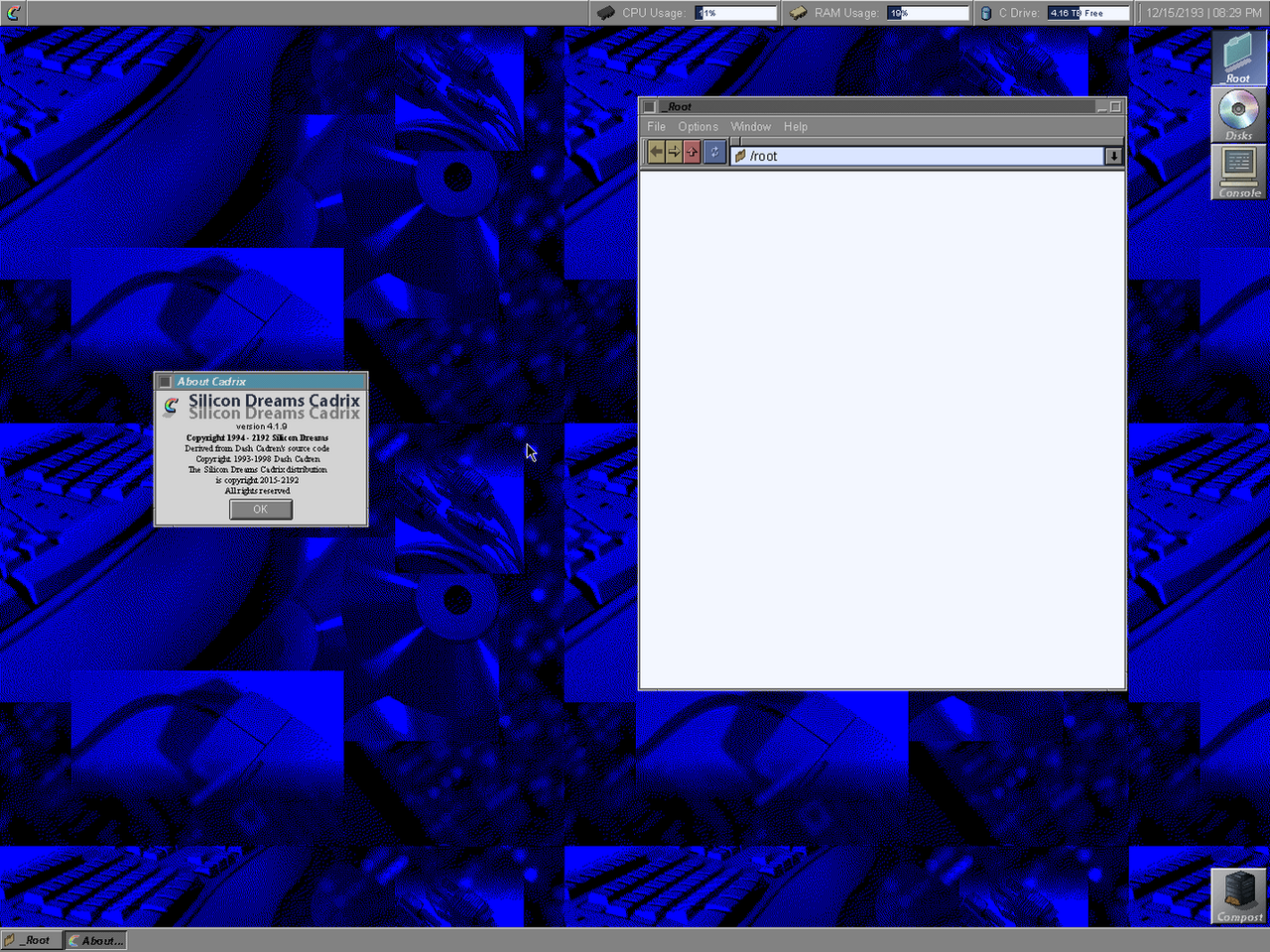Screen dimensions: 1270x952
Task: Switch to the _Root taskbar entry
Action: coord(32,940)
